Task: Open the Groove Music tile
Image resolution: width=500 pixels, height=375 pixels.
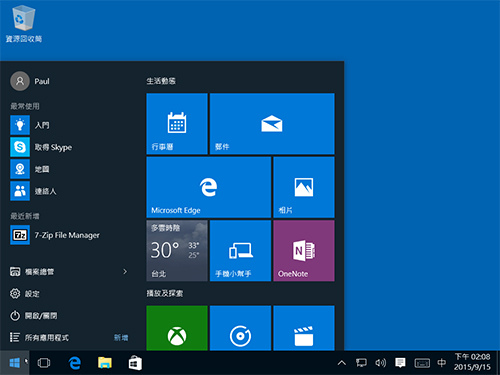Action: [240, 328]
